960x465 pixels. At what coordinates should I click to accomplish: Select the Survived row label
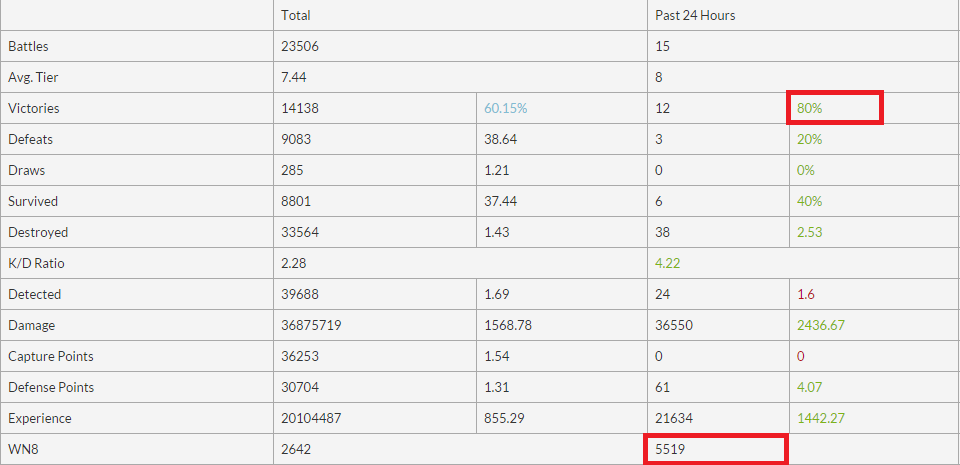click(x=33, y=201)
